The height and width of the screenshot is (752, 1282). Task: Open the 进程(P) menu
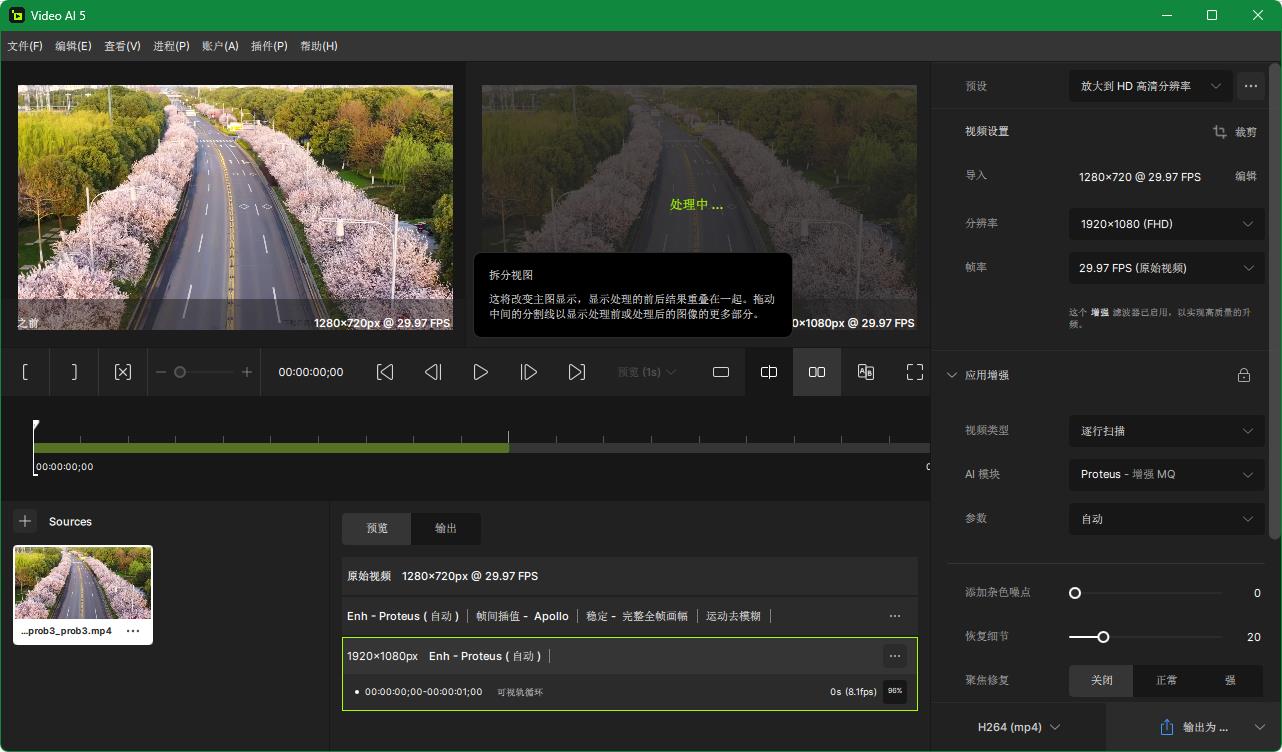click(x=171, y=46)
